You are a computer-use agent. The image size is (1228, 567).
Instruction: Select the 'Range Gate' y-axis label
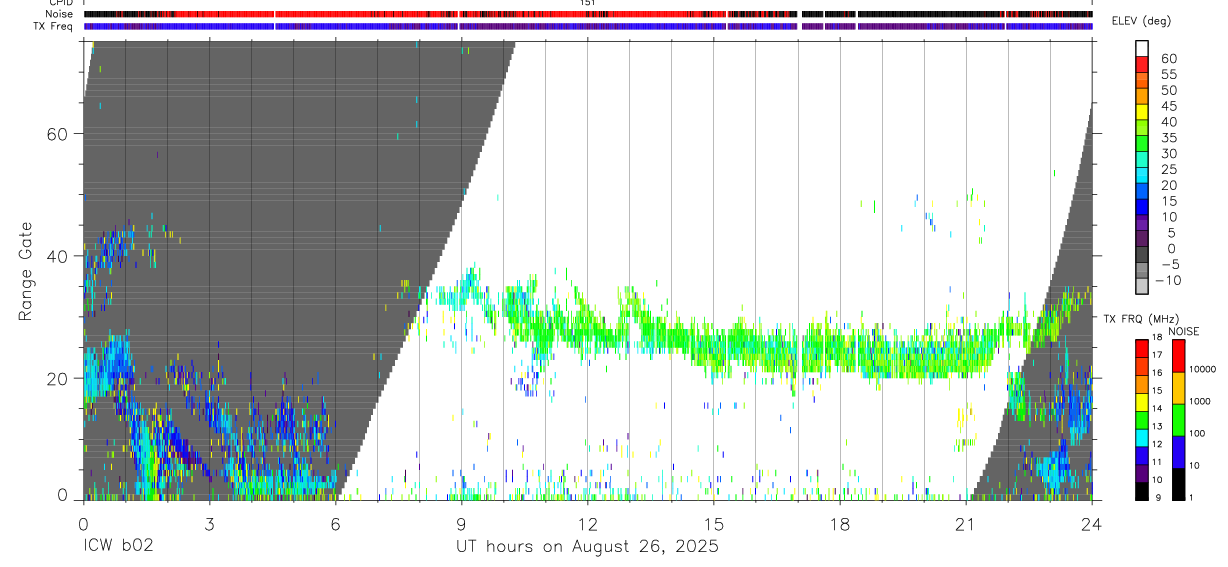point(27,271)
